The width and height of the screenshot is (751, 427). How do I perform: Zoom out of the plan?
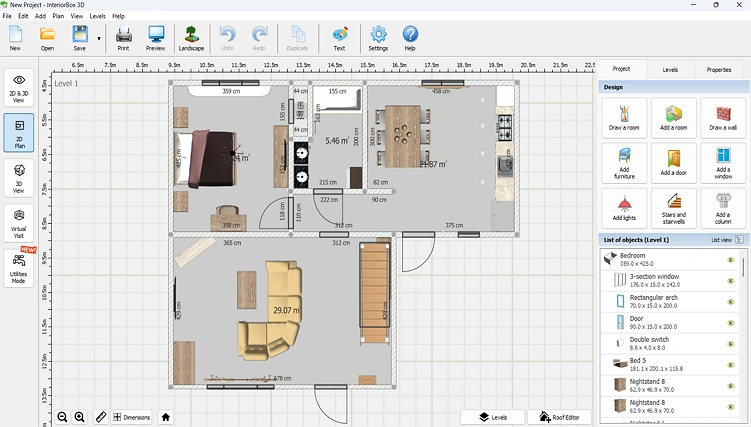tap(62, 417)
